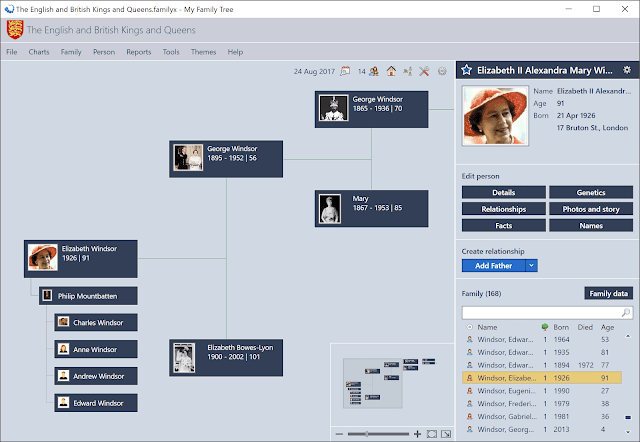
Task: Open the Help menu
Action: 235,52
